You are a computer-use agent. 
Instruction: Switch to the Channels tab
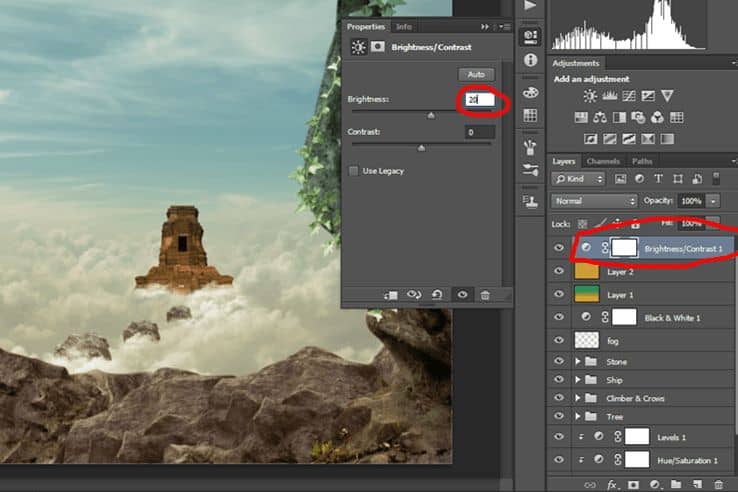click(x=603, y=161)
